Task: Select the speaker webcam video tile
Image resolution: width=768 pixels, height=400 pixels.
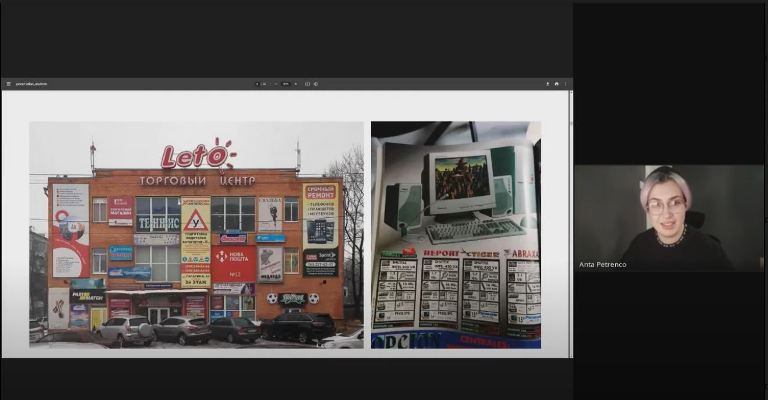Action: [x=669, y=218]
